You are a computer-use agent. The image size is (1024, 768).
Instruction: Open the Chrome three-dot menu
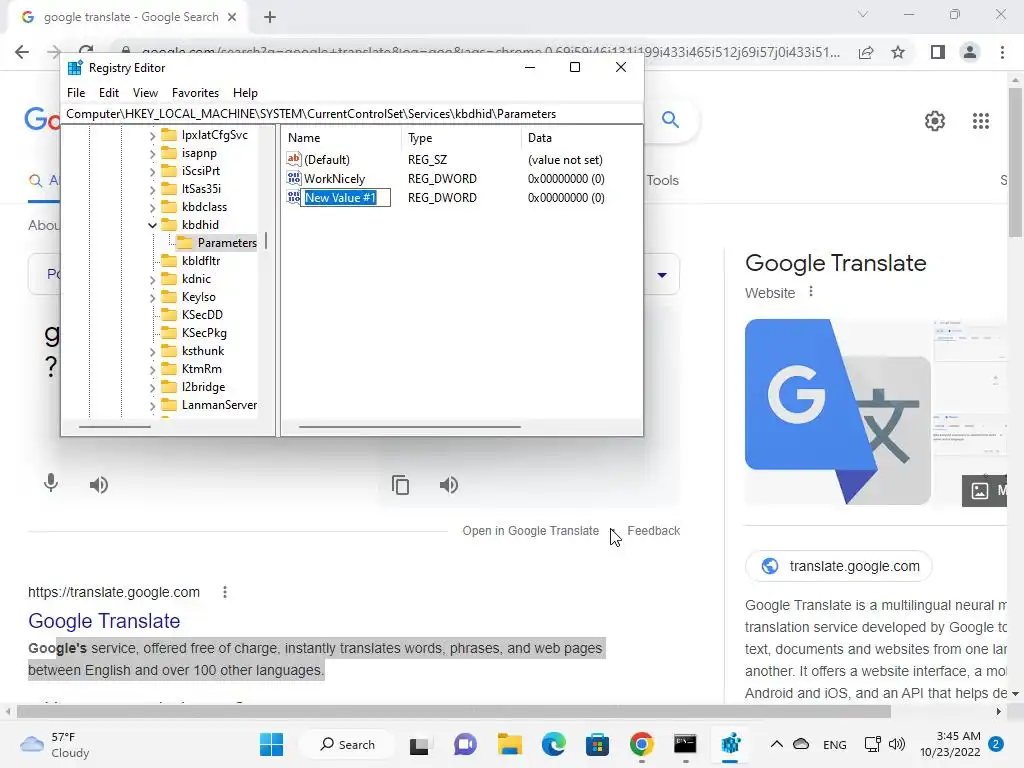click(x=1002, y=52)
